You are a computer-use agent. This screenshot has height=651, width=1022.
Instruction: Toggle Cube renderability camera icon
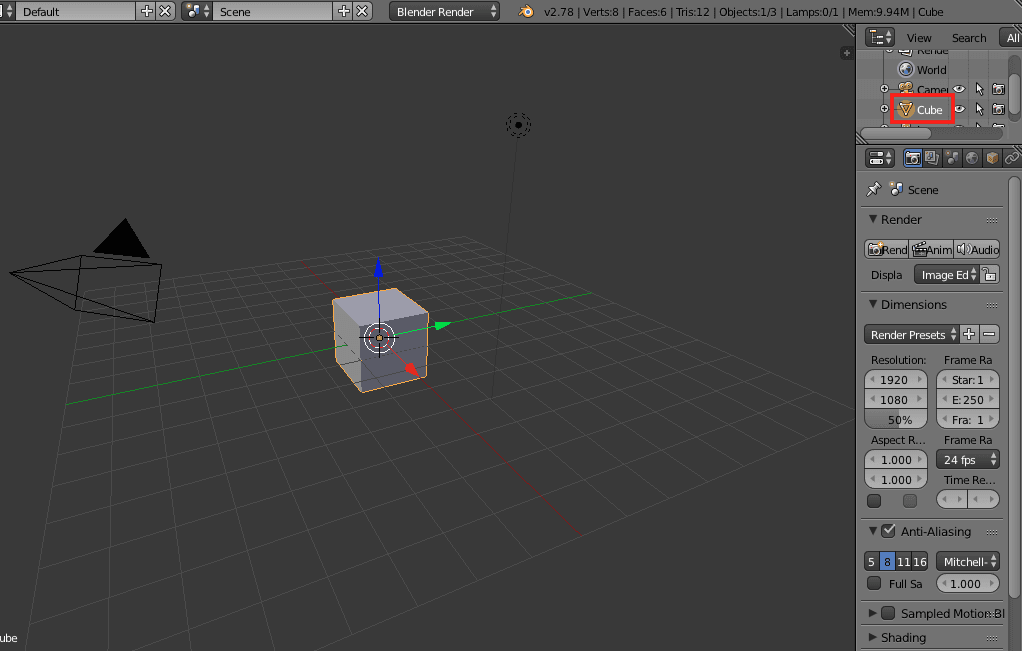[998, 109]
